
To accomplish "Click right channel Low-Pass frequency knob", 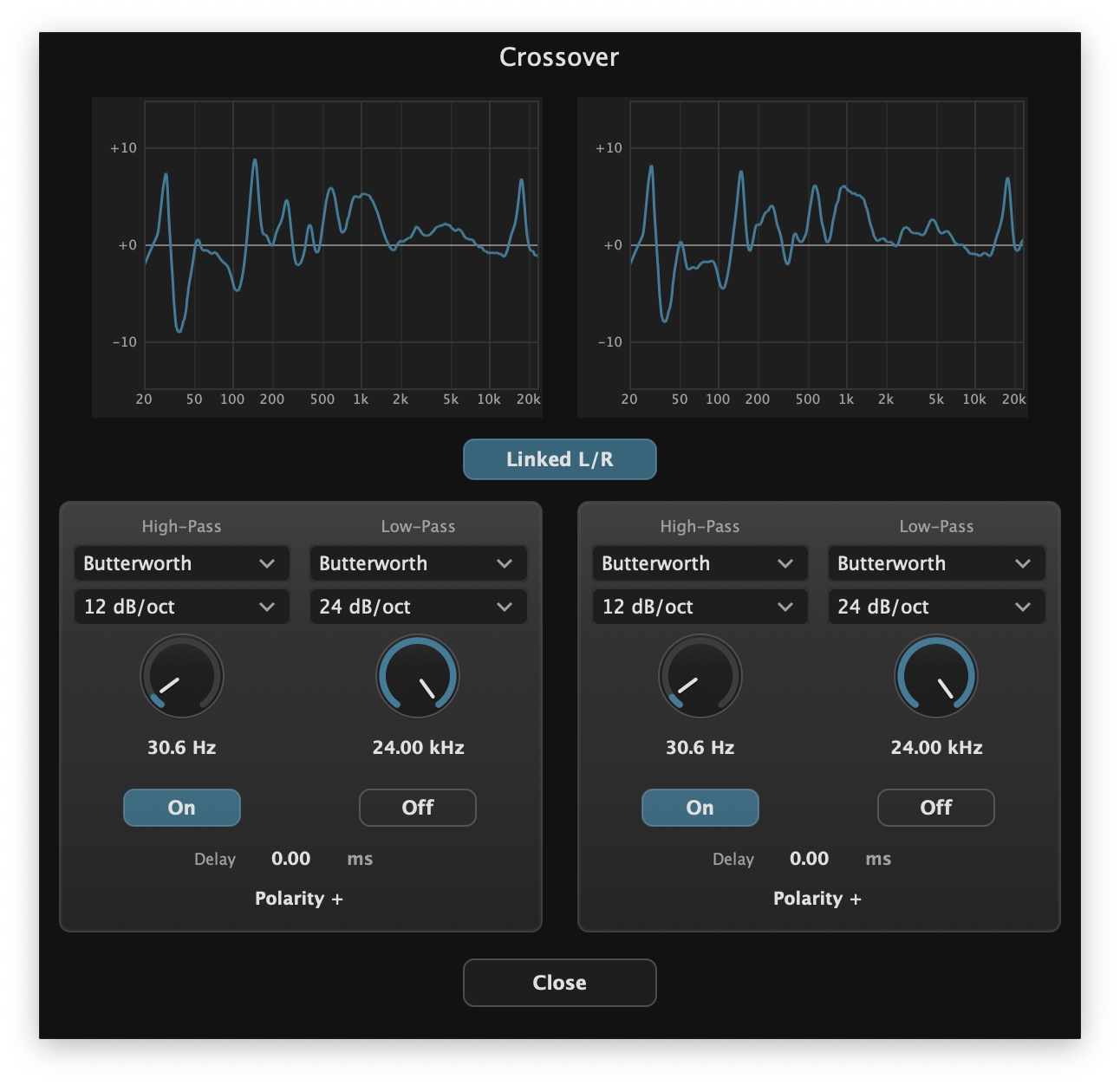I will [x=936, y=677].
